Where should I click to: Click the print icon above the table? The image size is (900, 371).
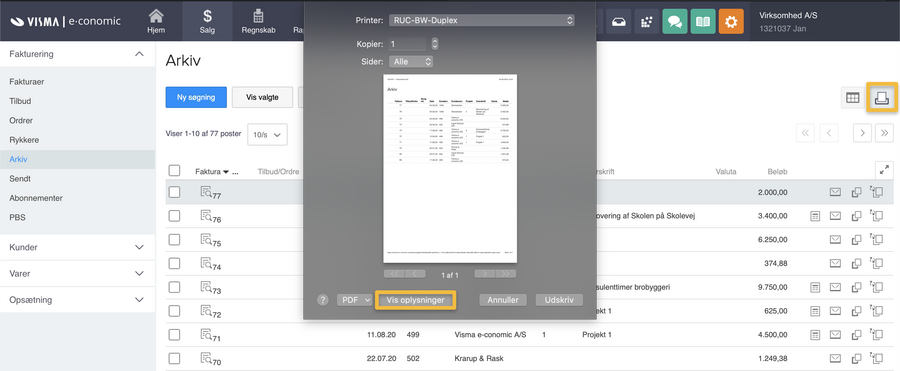tap(882, 98)
